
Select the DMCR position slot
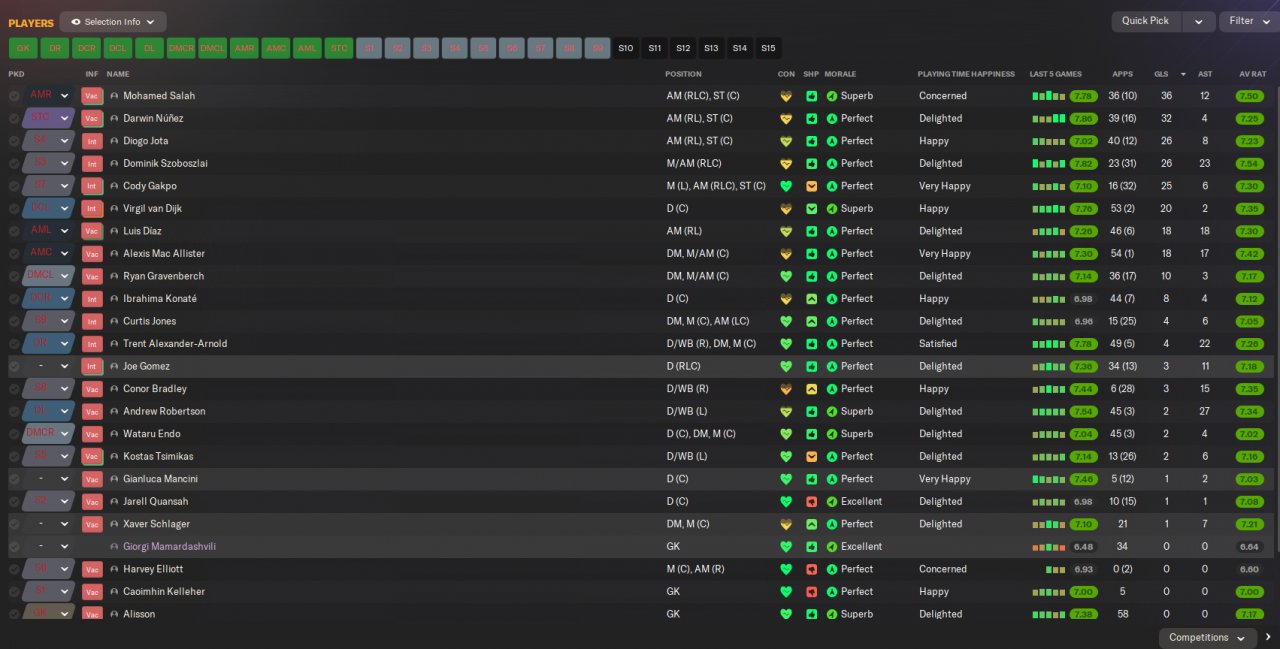pyautogui.click(x=181, y=48)
